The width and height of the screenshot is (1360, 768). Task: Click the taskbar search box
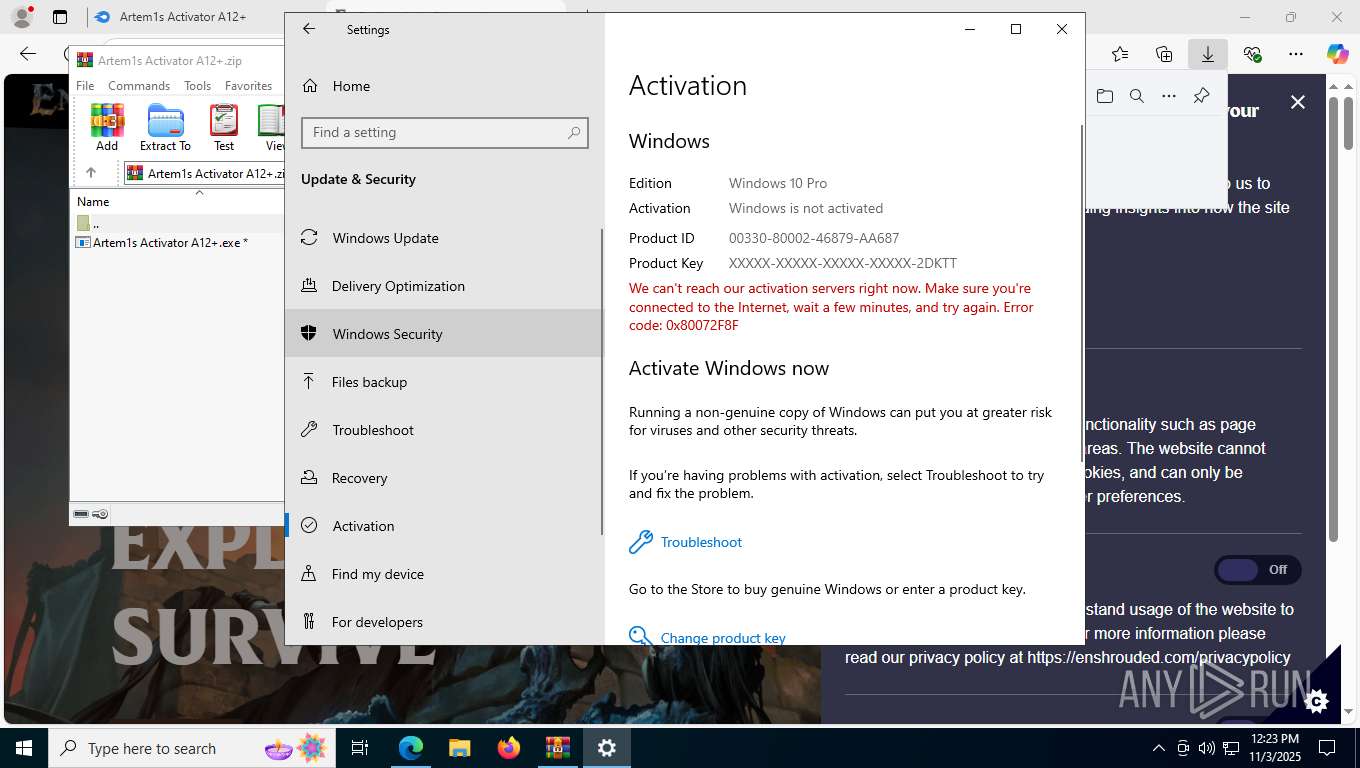pos(190,748)
